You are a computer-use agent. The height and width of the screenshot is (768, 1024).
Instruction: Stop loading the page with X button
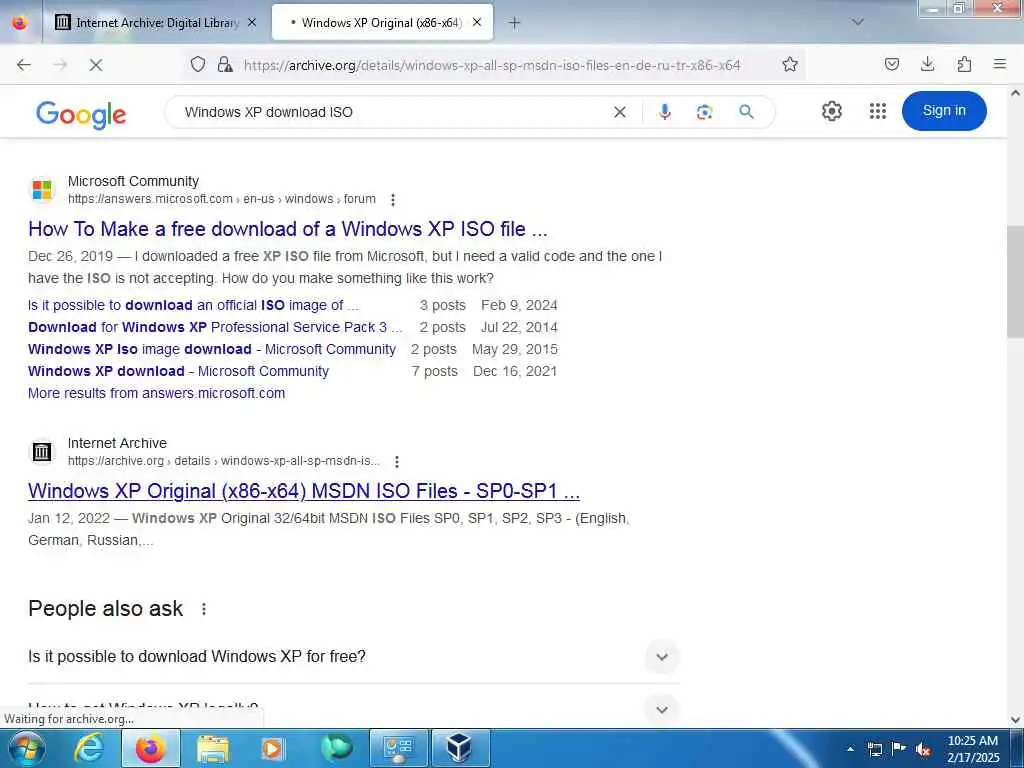[96, 65]
